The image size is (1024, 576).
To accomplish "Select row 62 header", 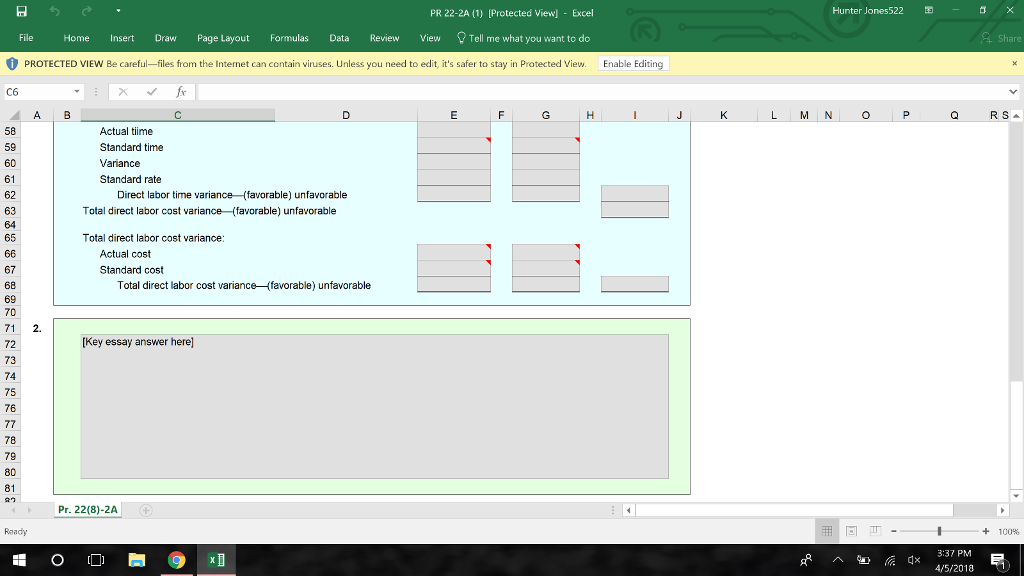I will point(10,195).
